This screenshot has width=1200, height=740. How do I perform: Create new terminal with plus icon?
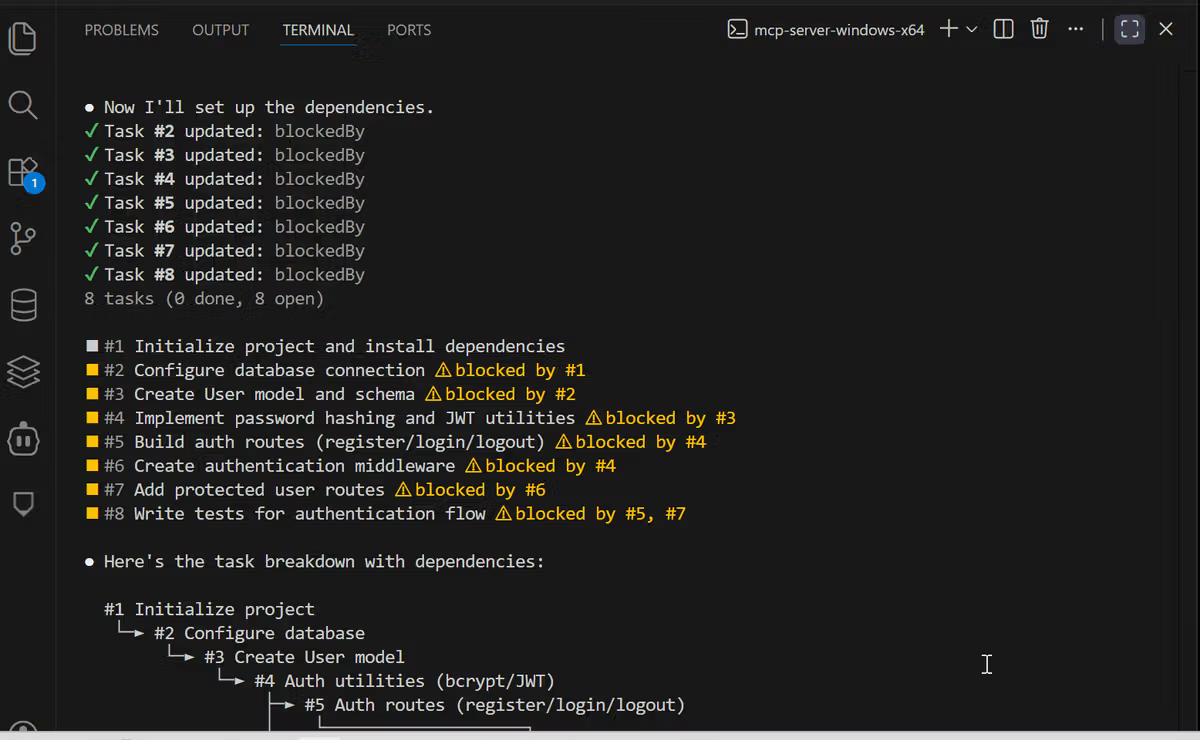pyautogui.click(x=949, y=29)
